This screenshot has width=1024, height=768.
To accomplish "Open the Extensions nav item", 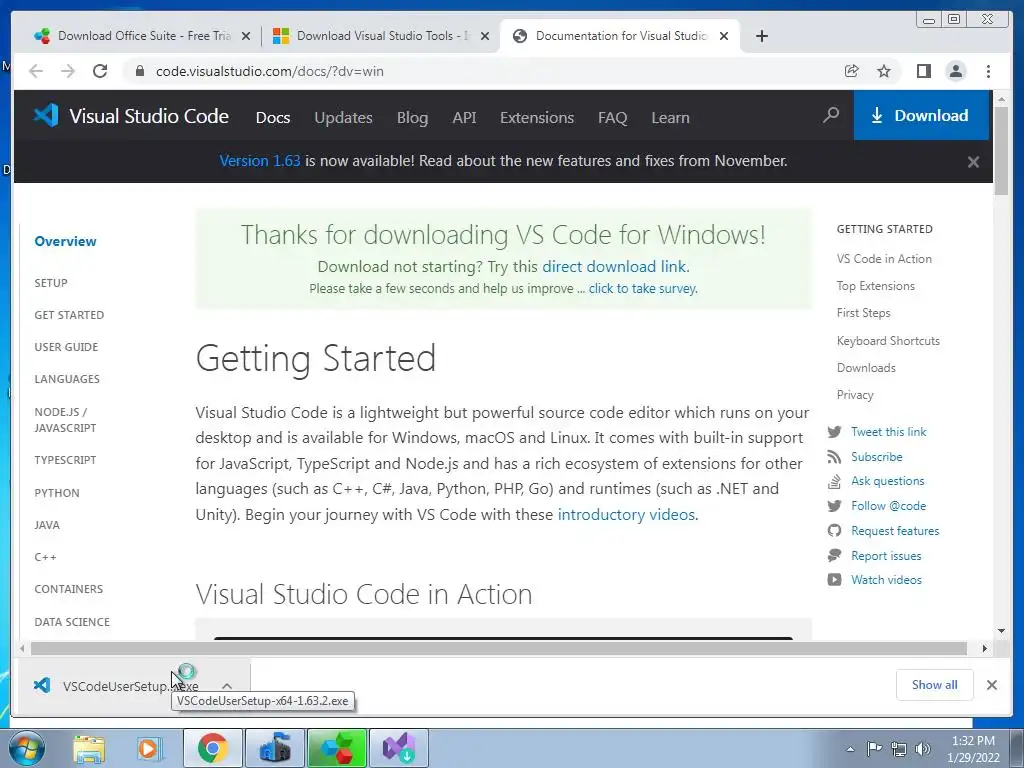I will click(537, 118).
